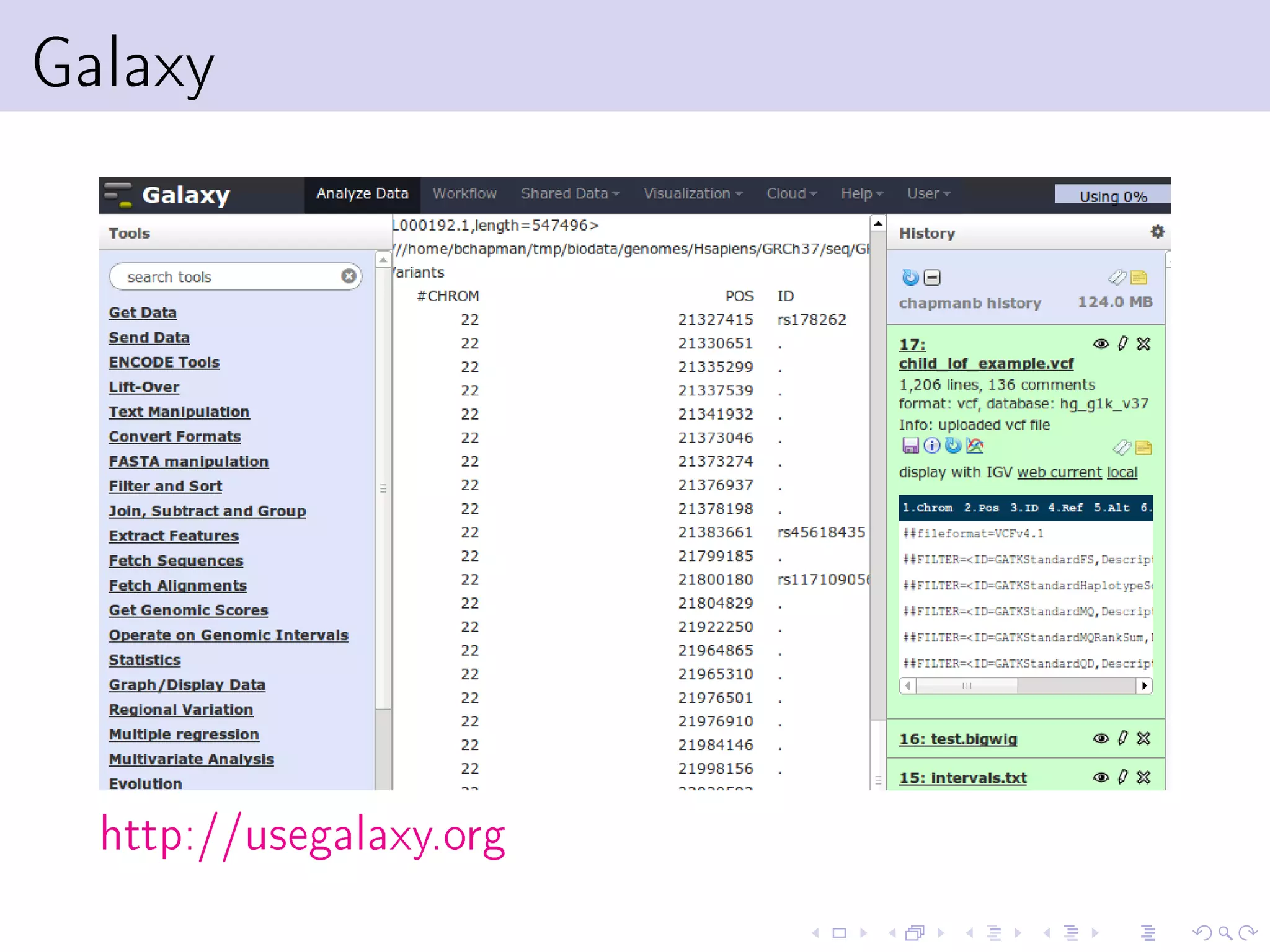This screenshot has height=952, width=1270.
Task: Open the User dropdown menu
Action: click(929, 193)
